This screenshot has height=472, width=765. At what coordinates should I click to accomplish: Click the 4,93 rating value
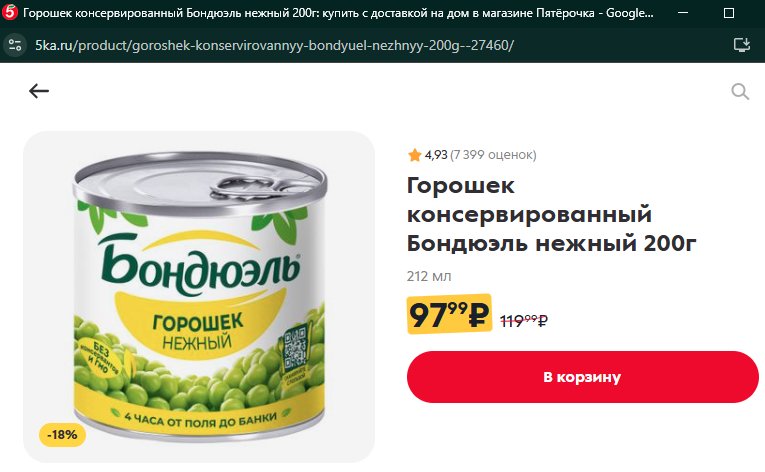(x=436, y=155)
